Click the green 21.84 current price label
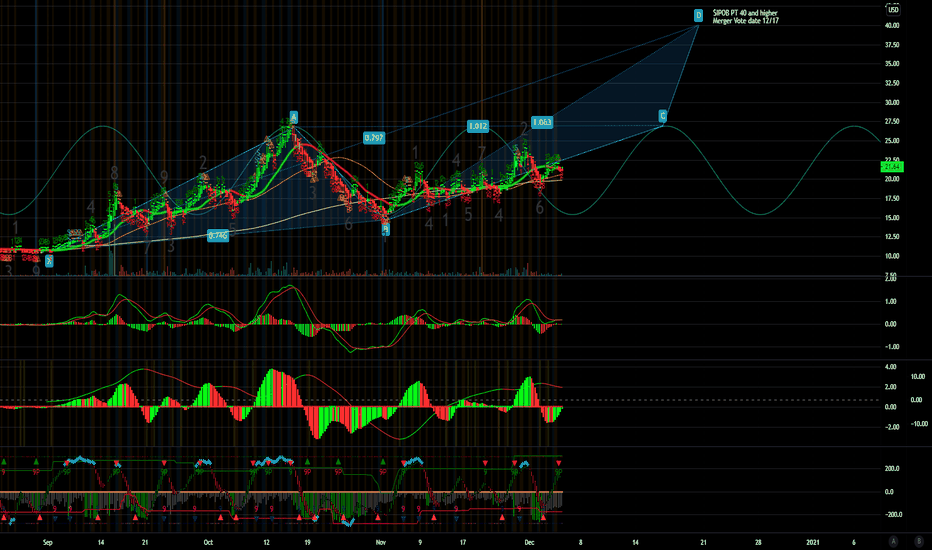Image resolution: width=932 pixels, height=550 pixels. click(x=892, y=167)
